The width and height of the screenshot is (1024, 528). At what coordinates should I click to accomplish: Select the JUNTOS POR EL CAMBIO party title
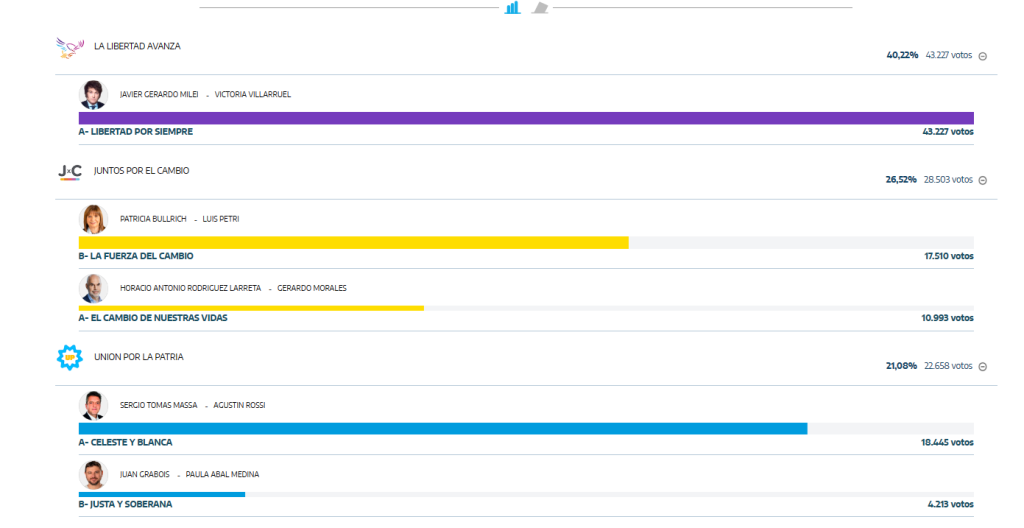click(x=142, y=171)
